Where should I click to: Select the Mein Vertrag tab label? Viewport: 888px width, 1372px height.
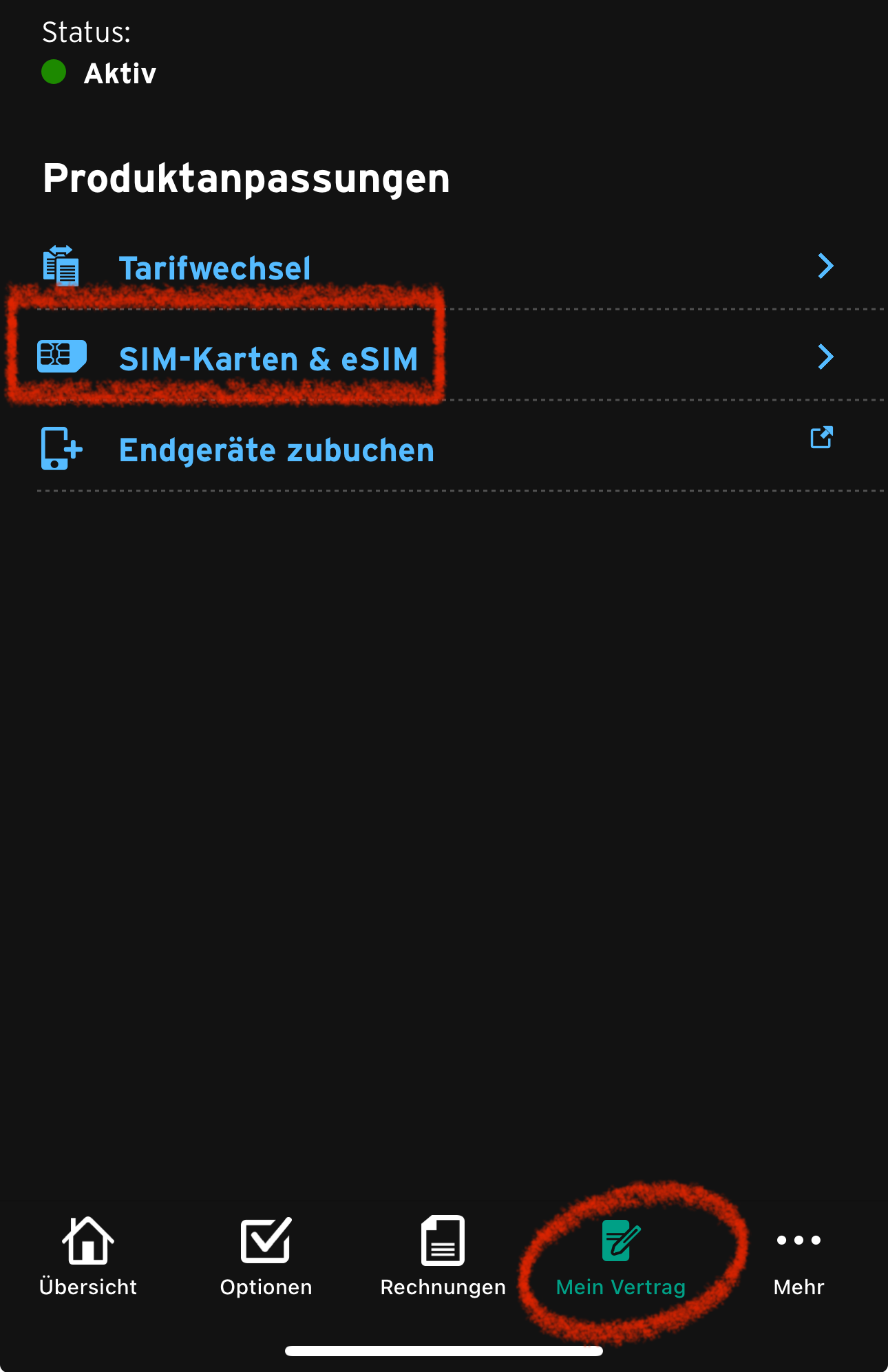[x=620, y=1287]
